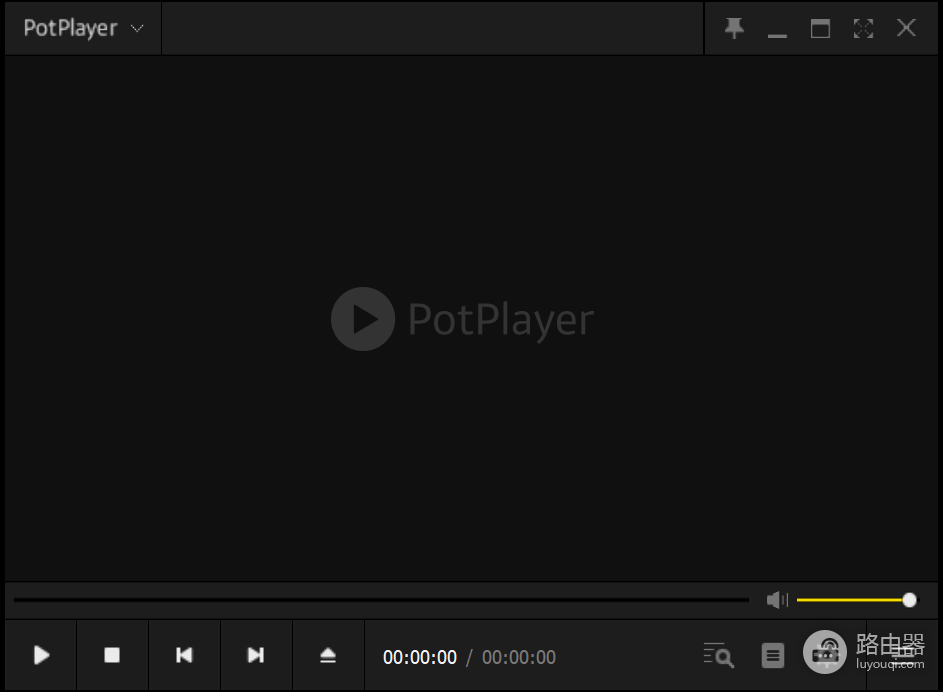Close the PotPlayer window
Image resolution: width=943 pixels, height=692 pixels.
pyautogui.click(x=906, y=28)
